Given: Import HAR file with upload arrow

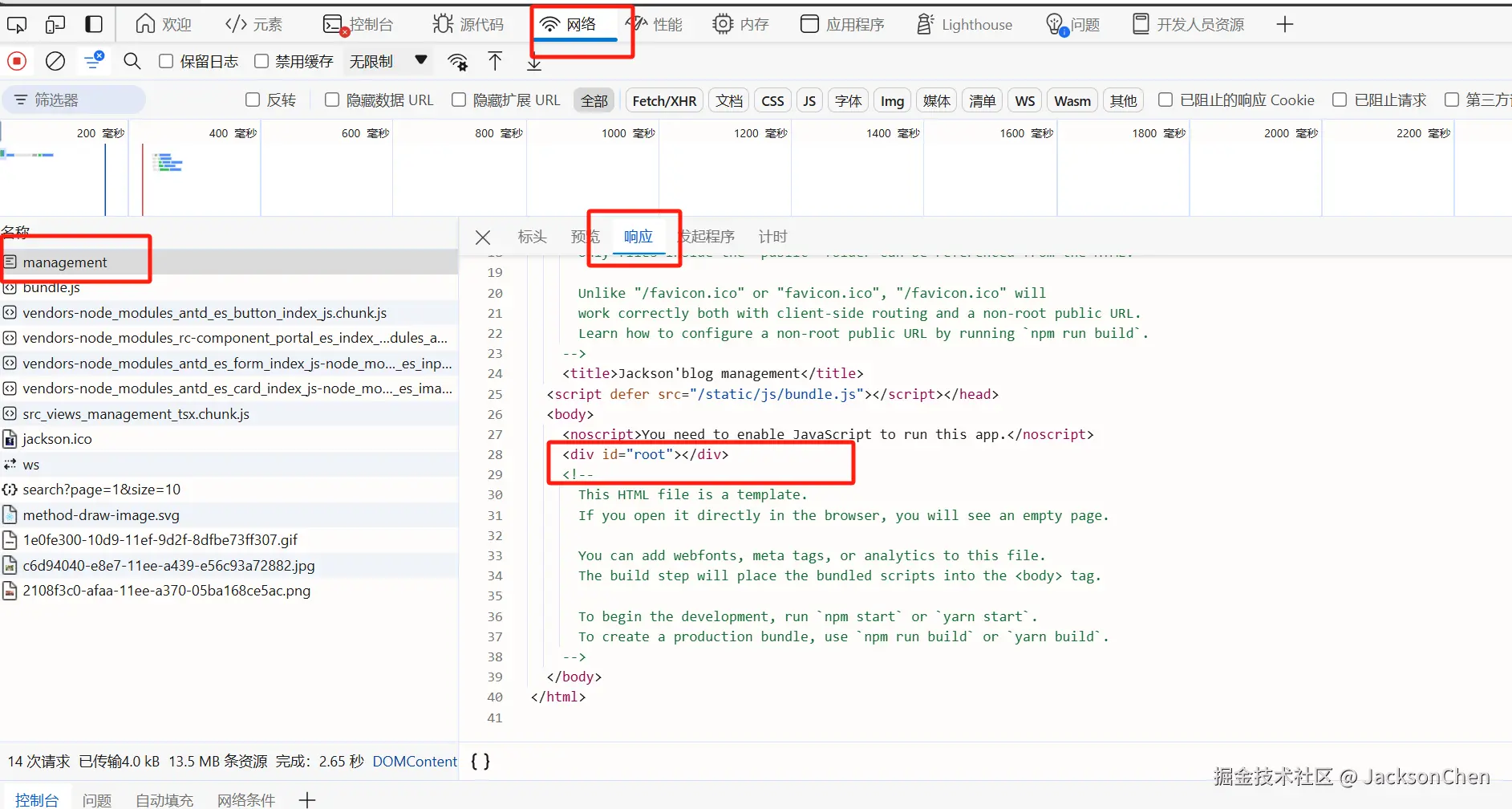Looking at the screenshot, I should click(x=495, y=61).
